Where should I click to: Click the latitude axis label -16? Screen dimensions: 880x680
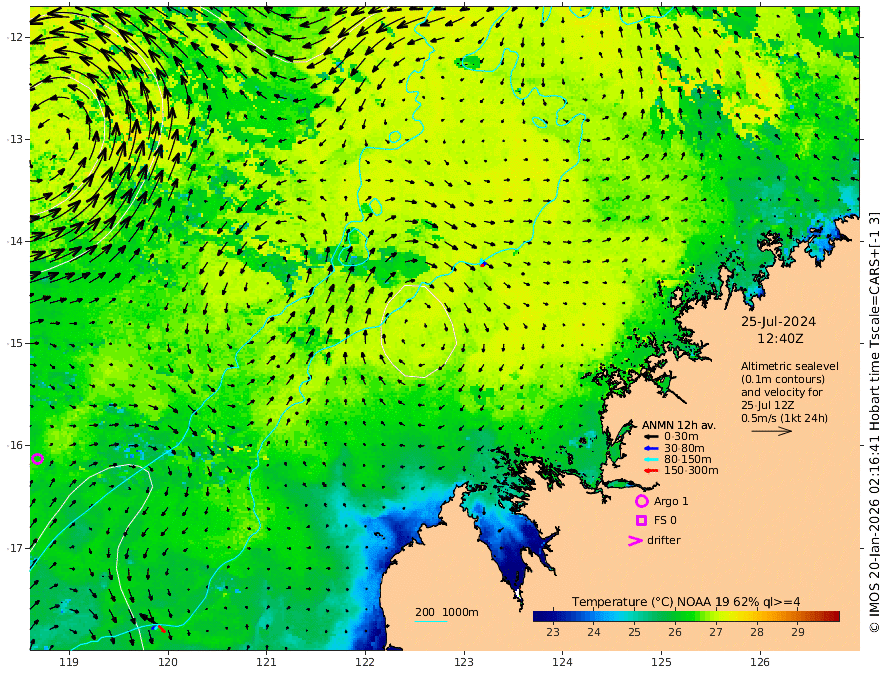click(15, 445)
